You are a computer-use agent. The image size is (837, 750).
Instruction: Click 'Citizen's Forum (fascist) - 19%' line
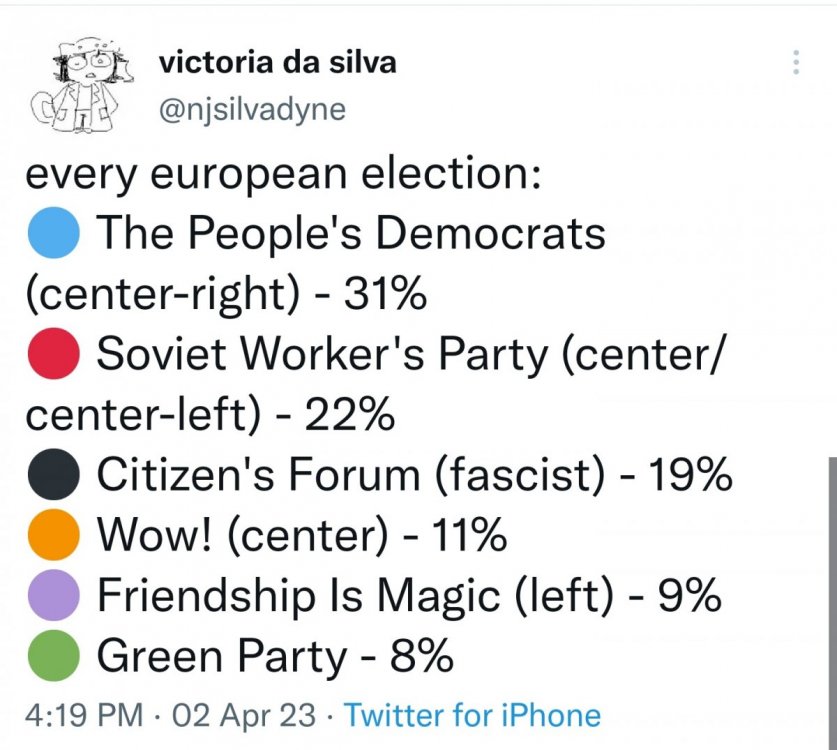tap(414, 475)
